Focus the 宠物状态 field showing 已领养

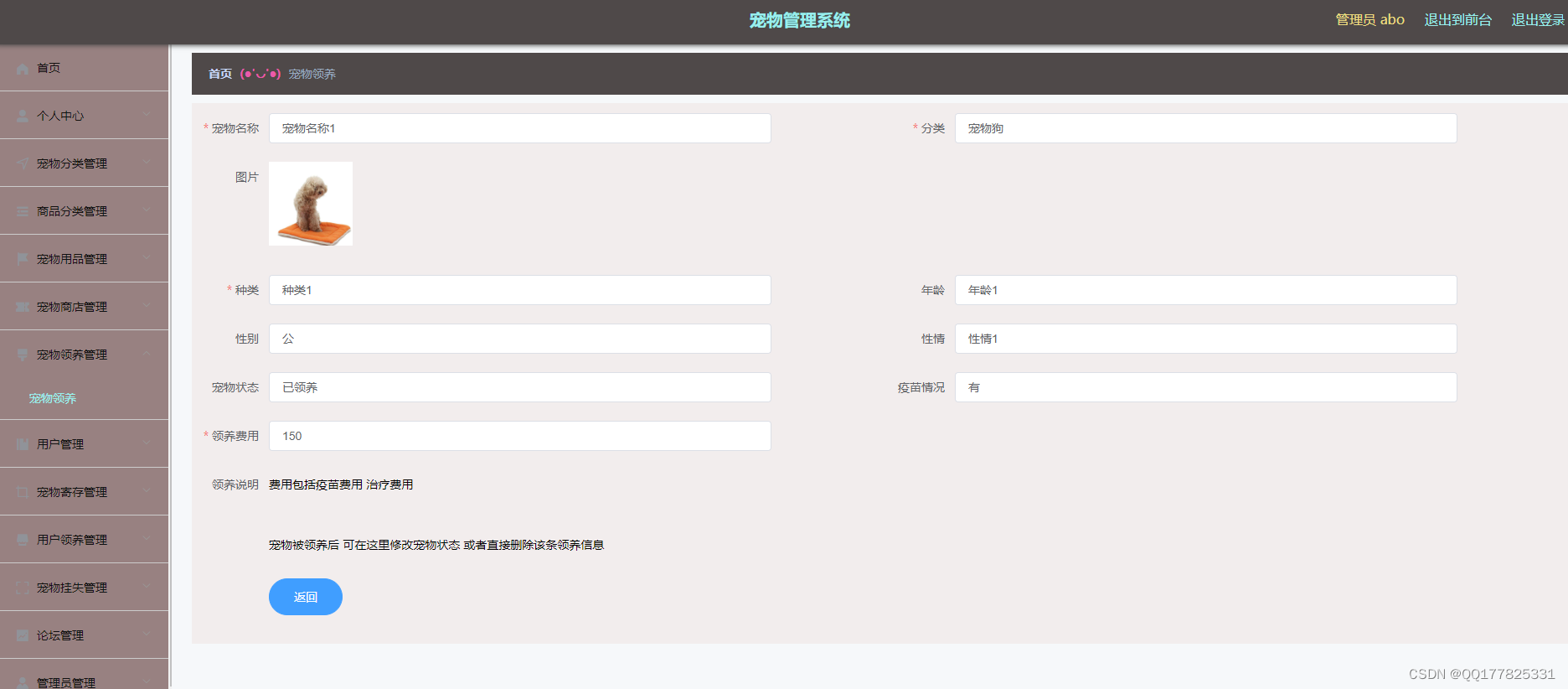[520, 387]
